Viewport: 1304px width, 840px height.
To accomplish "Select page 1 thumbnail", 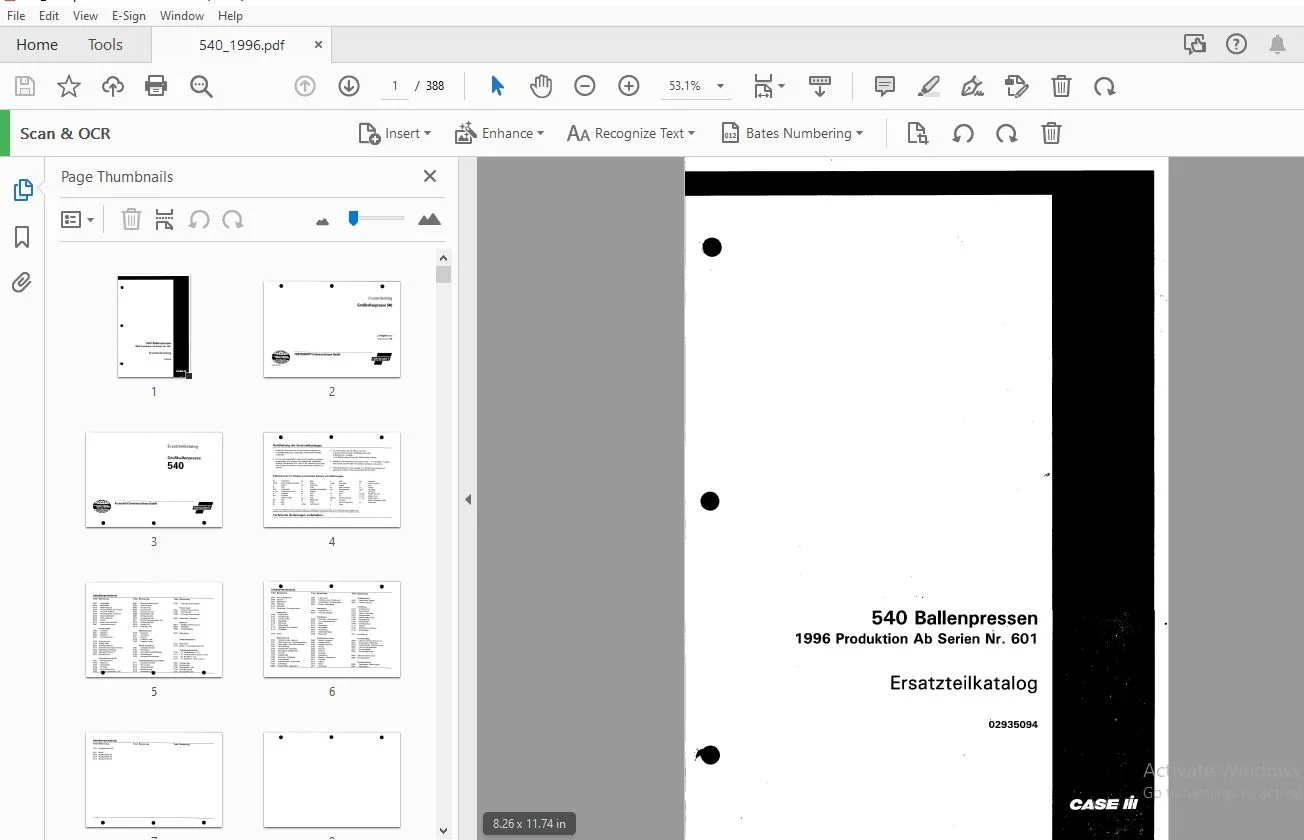I will click(x=154, y=327).
